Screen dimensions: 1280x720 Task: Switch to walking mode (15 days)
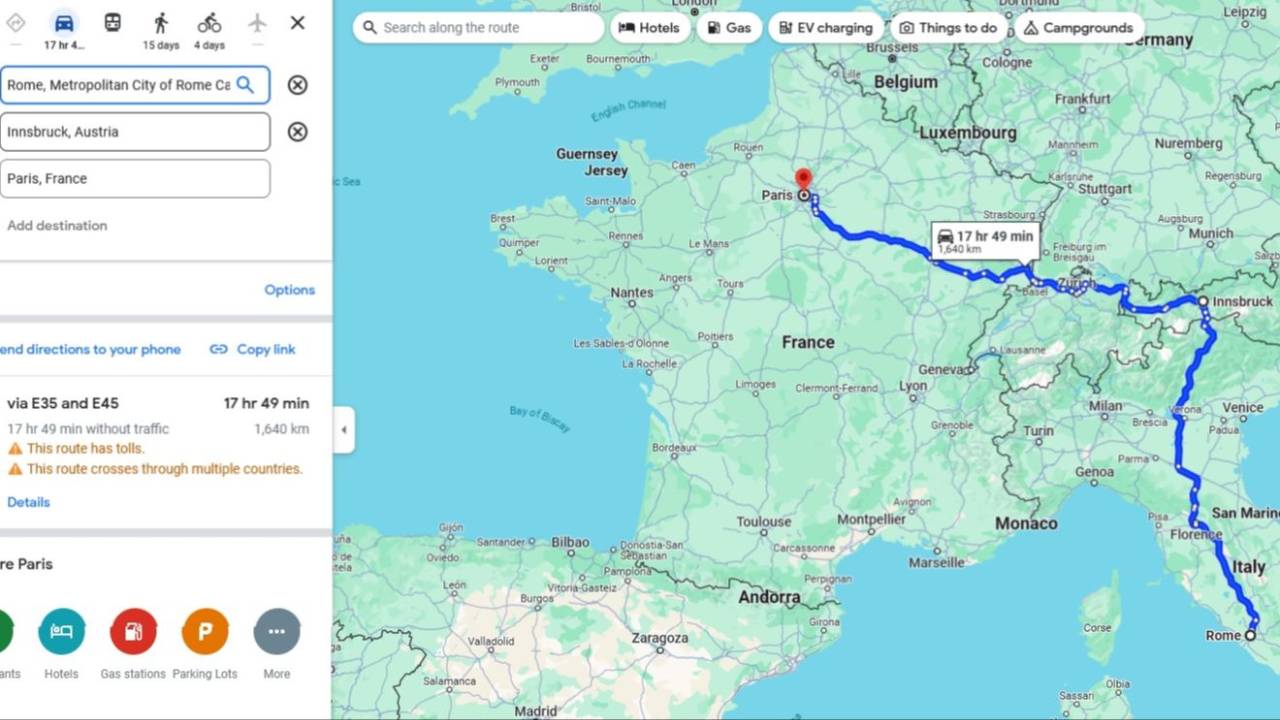coord(161,30)
